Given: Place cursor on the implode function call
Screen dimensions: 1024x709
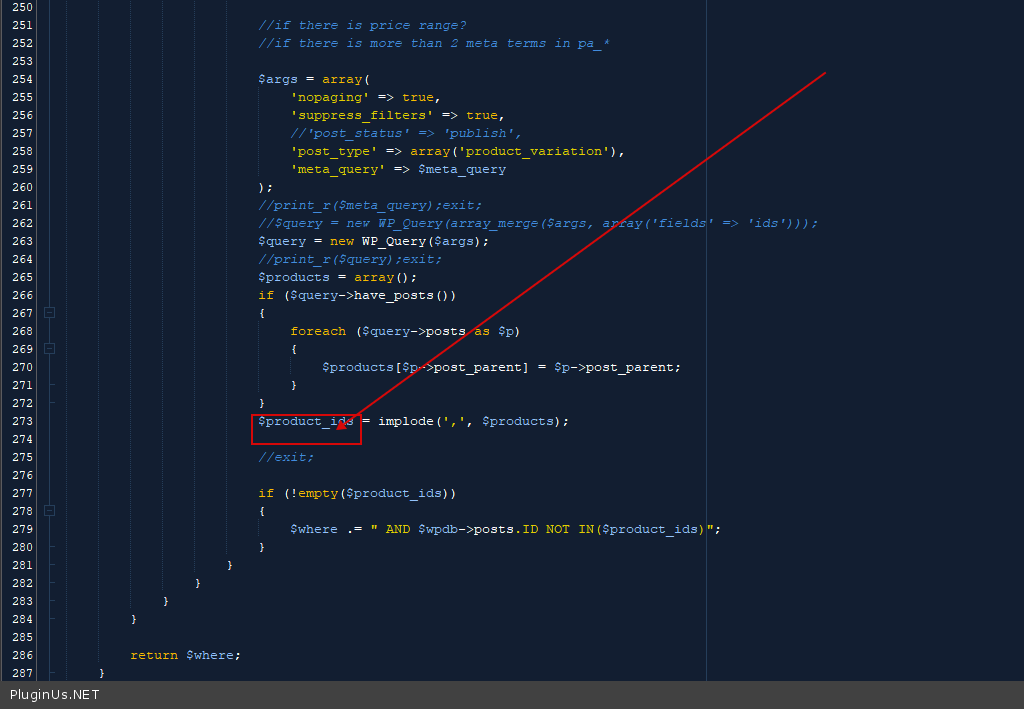Looking at the screenshot, I should 405,421.
